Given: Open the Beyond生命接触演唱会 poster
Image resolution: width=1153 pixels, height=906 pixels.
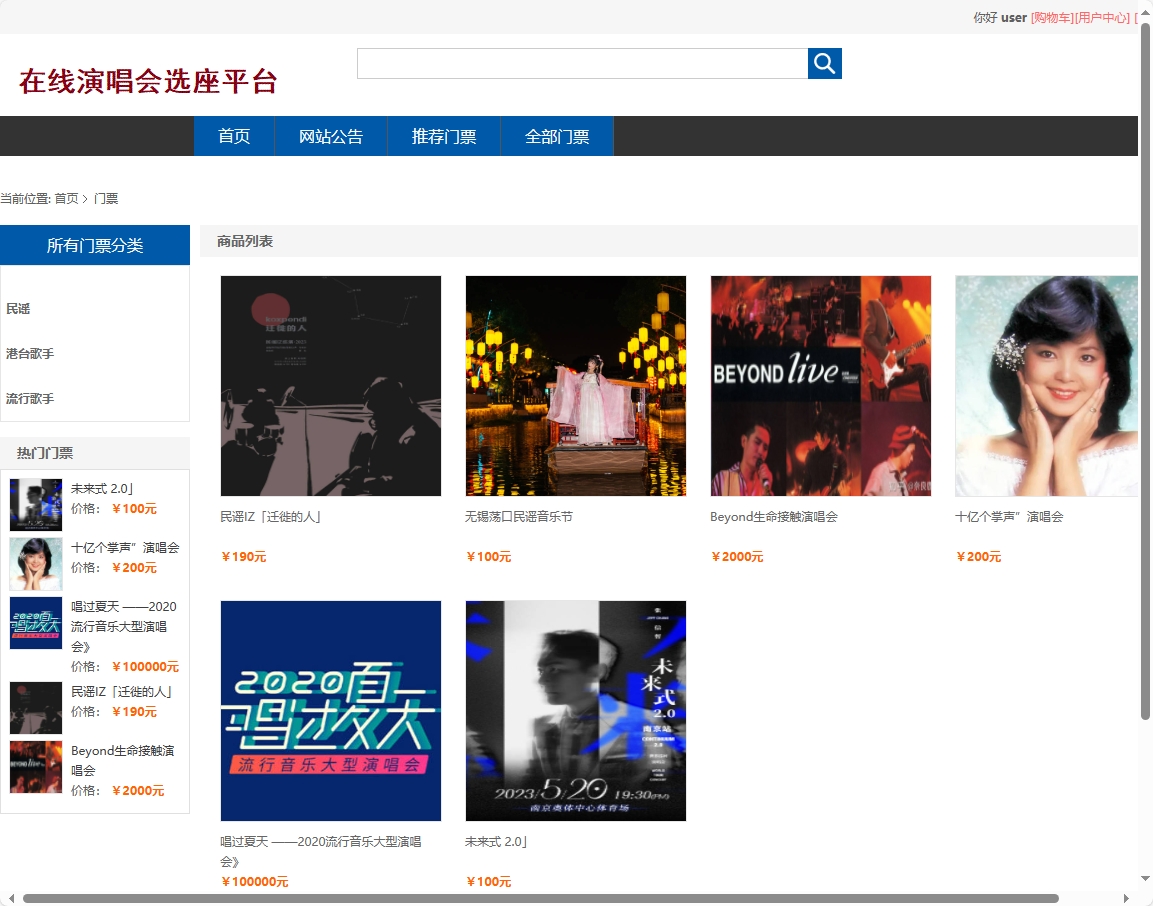Looking at the screenshot, I should (x=820, y=386).
